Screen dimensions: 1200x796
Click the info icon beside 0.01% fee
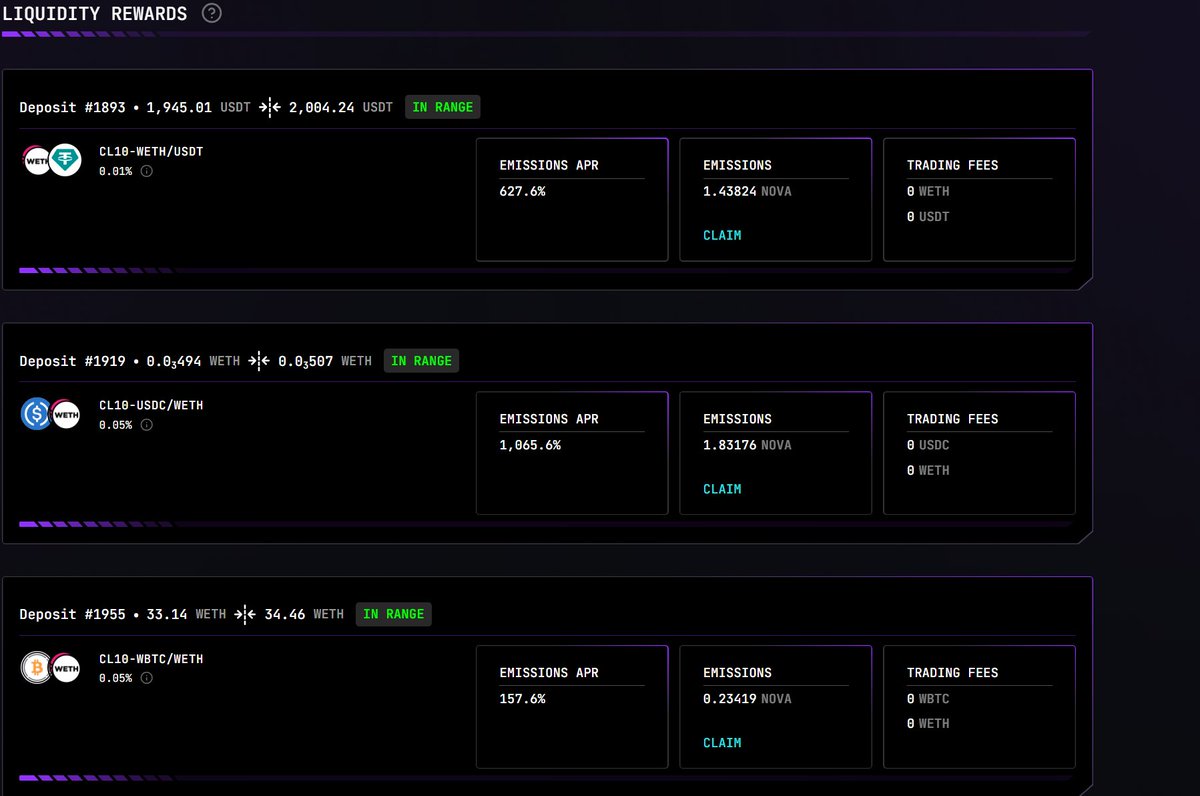click(x=147, y=171)
